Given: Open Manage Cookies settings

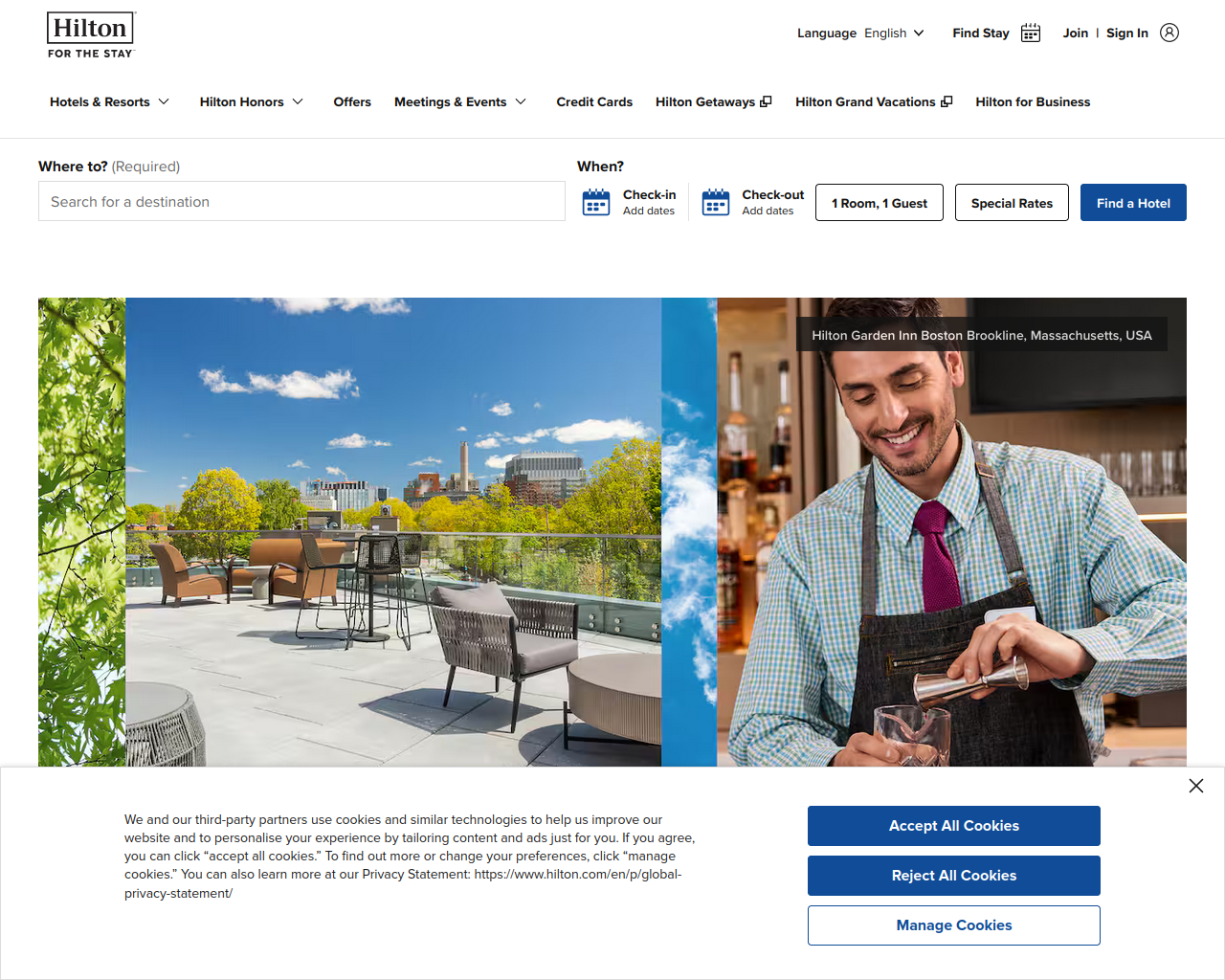Looking at the screenshot, I should pyautogui.click(x=954, y=925).
